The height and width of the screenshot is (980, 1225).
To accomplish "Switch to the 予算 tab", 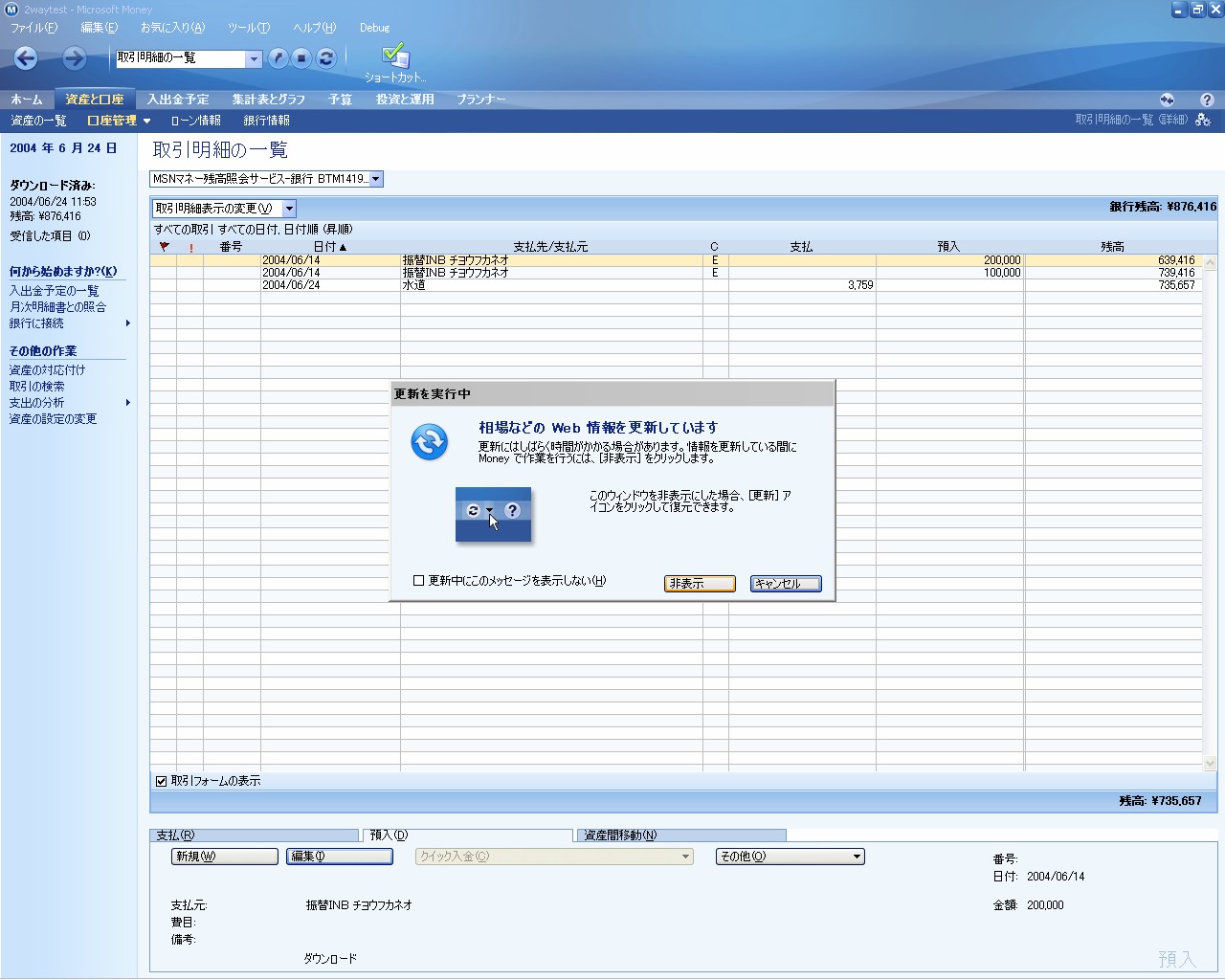I will point(340,100).
